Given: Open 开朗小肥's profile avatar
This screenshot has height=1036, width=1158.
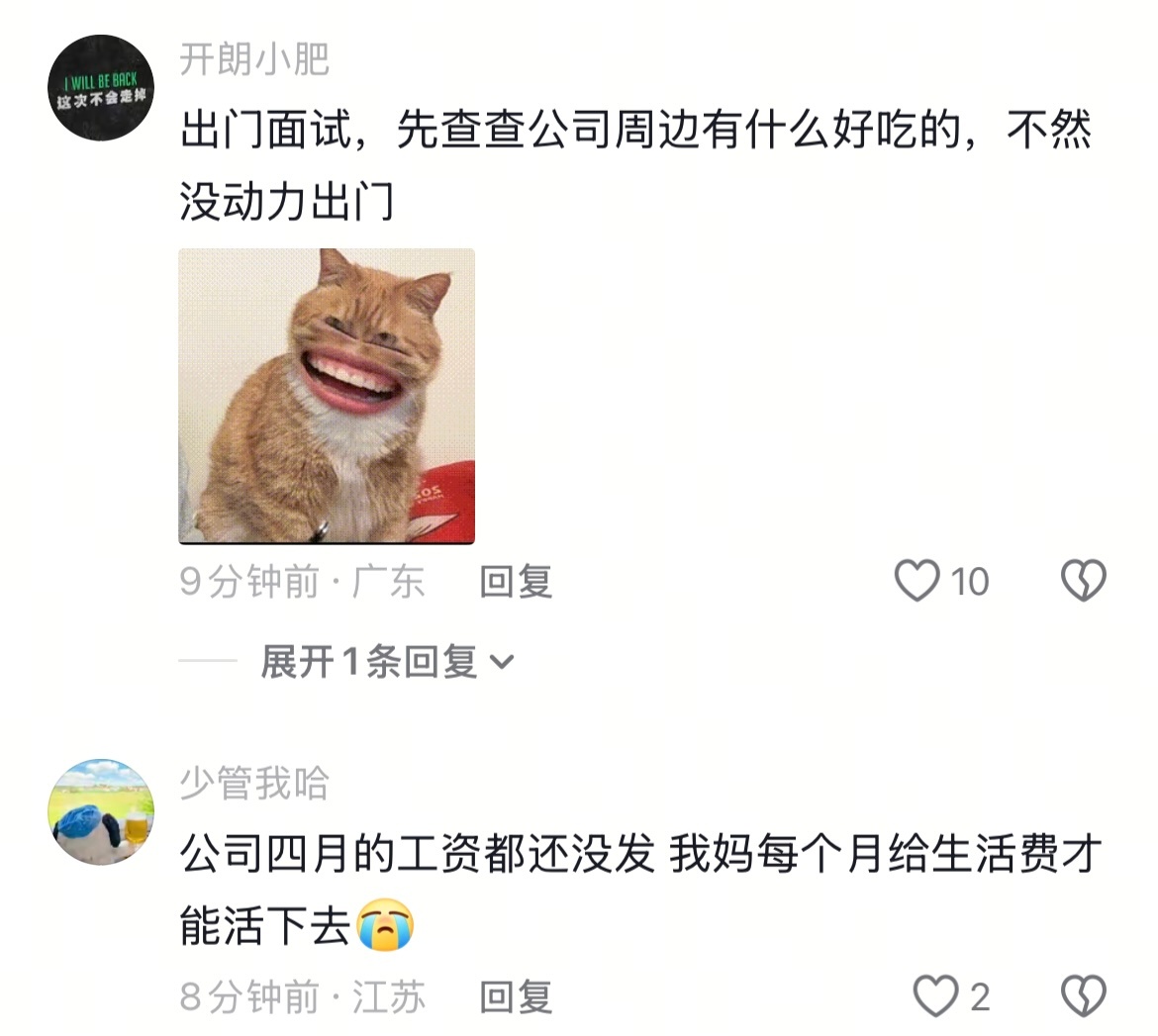Looking at the screenshot, I should [101, 87].
